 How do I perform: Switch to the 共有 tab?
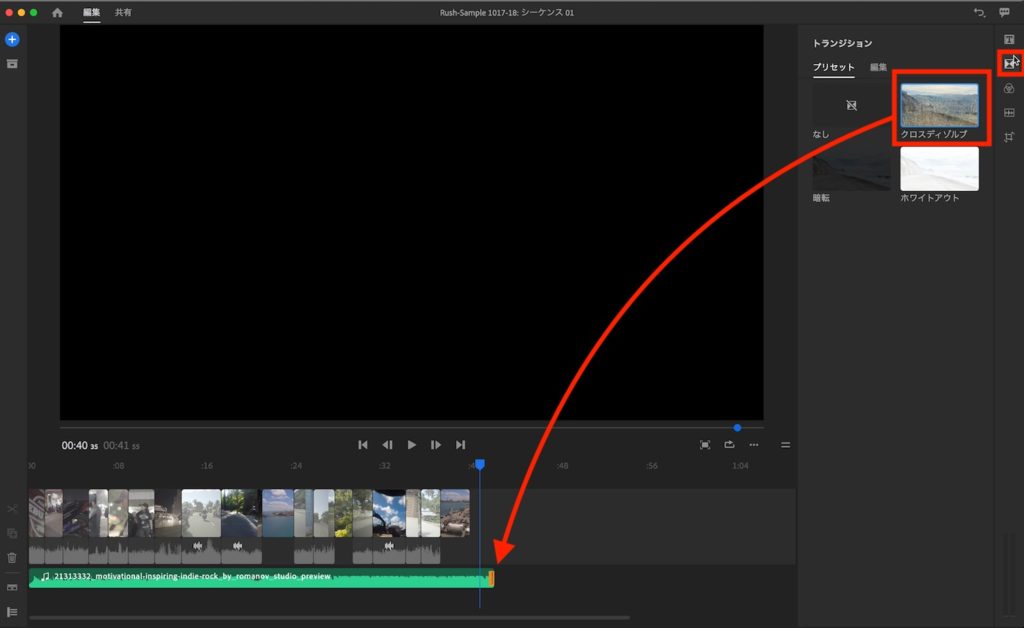(123, 13)
